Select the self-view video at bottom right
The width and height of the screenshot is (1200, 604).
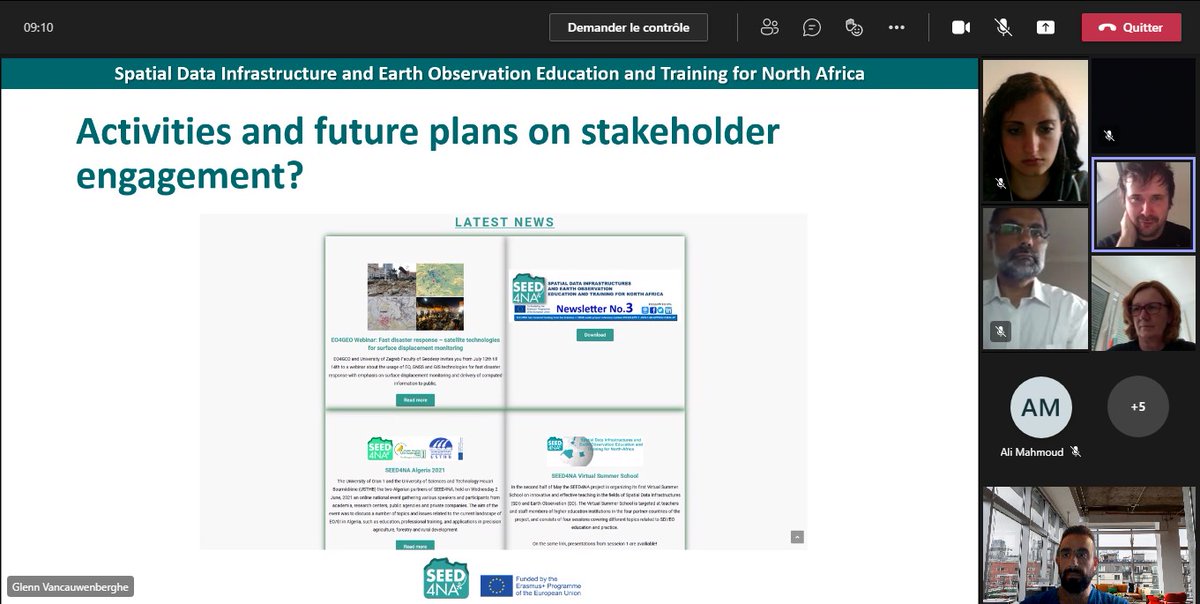pos(1088,545)
